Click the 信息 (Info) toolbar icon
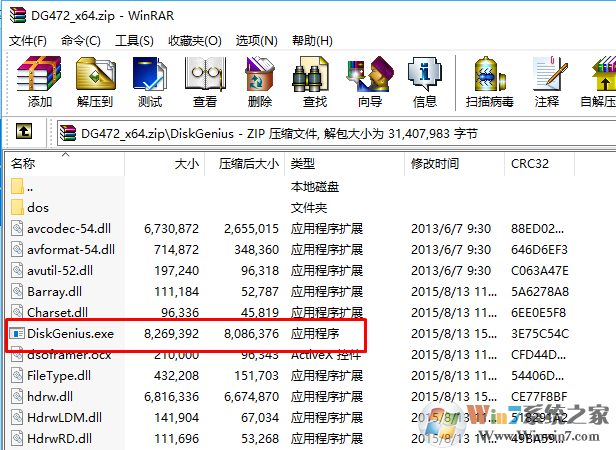The image size is (616, 450). tap(424, 73)
